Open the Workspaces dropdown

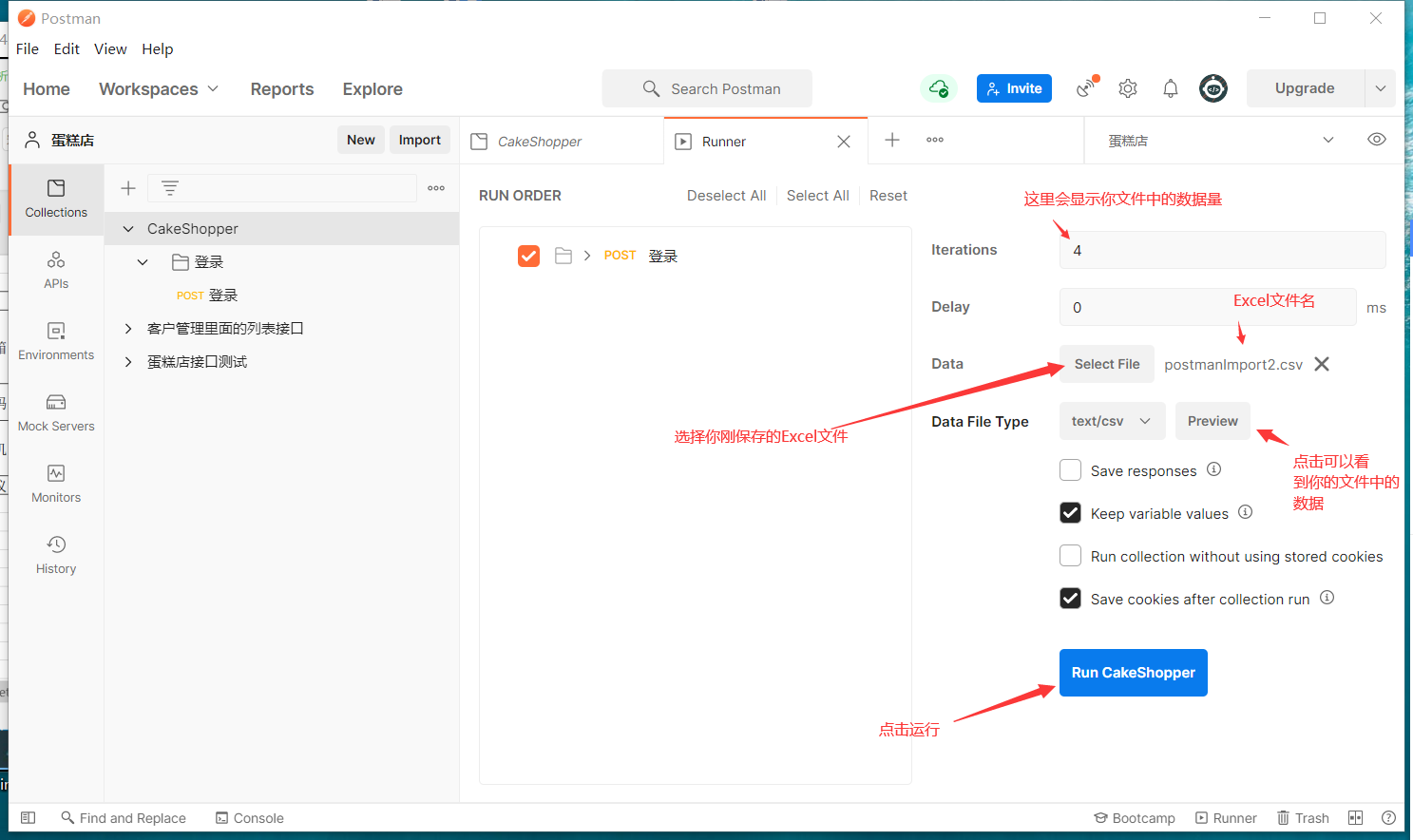(x=159, y=88)
